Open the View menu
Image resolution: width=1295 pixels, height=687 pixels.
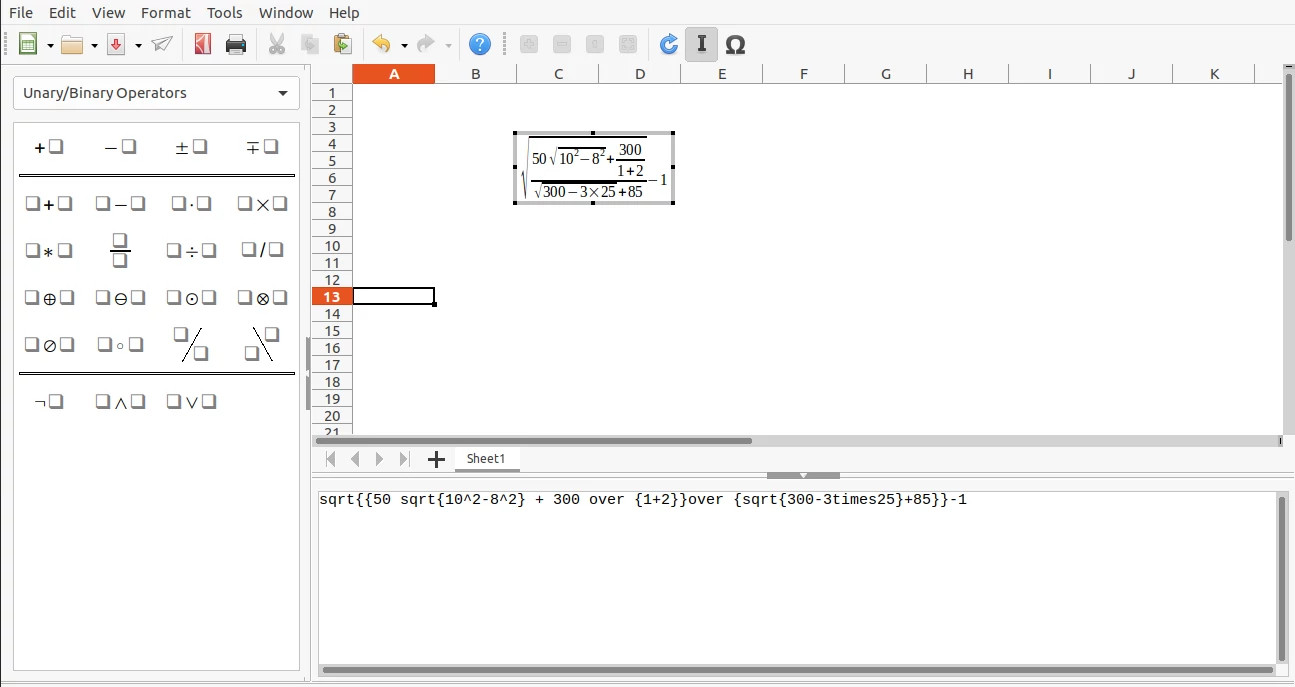tap(108, 13)
